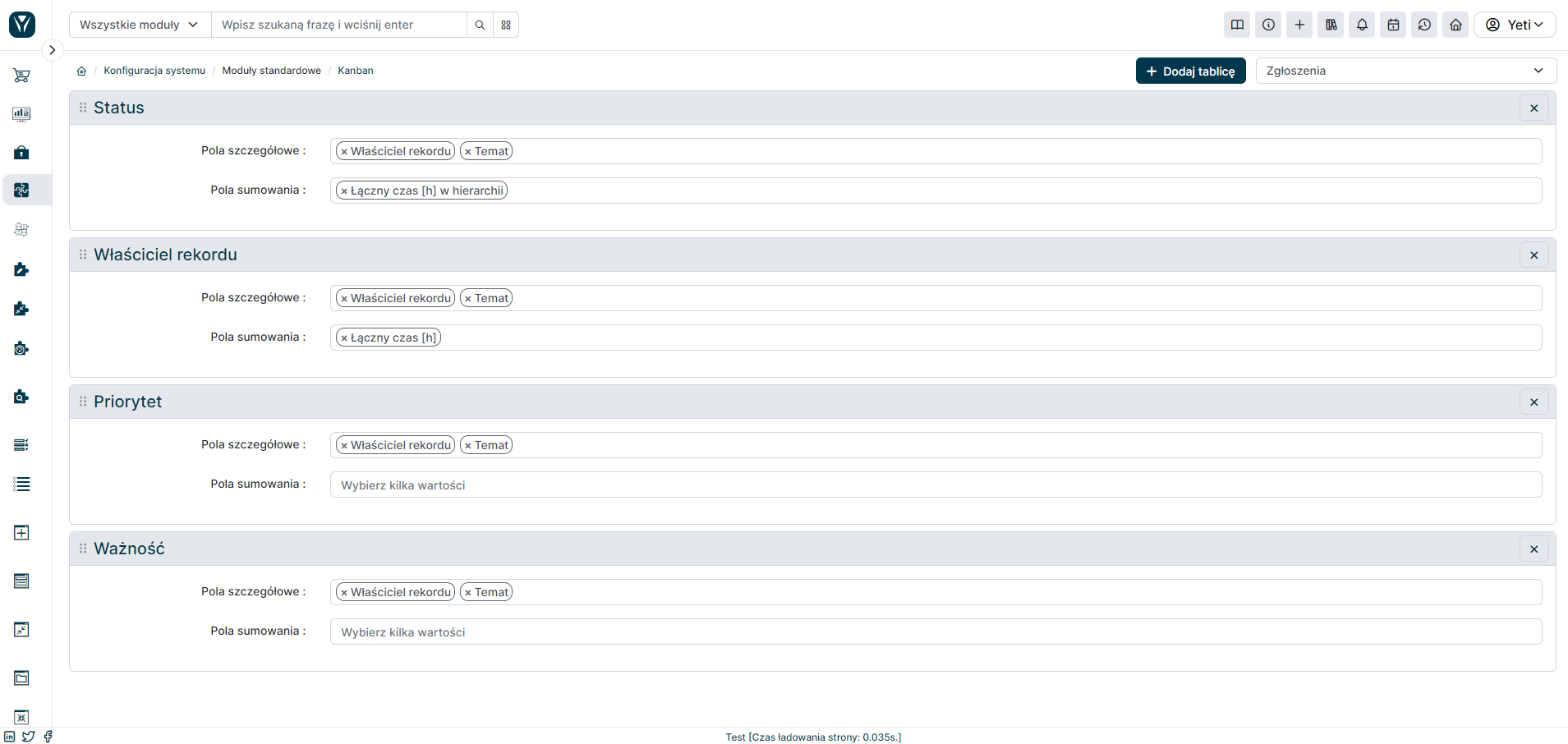
Task: Remove Temat tag in Status section
Action: [468, 152]
